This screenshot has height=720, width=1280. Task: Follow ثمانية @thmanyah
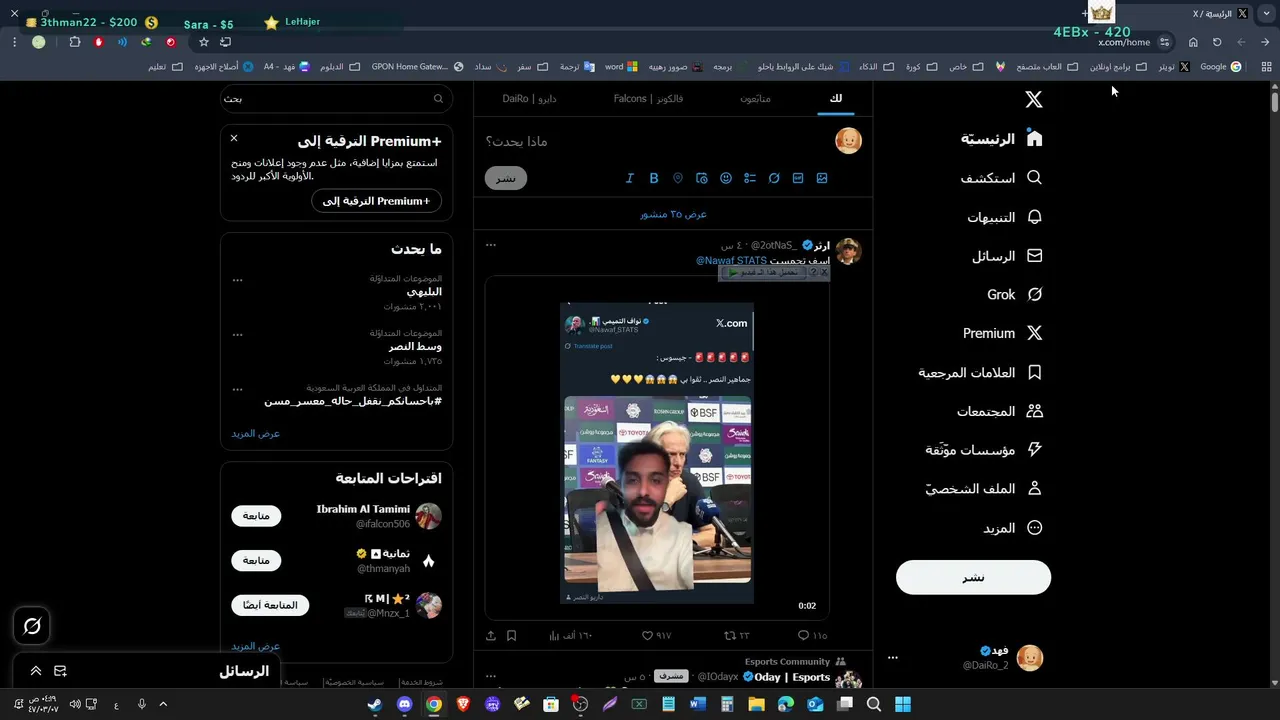click(256, 560)
